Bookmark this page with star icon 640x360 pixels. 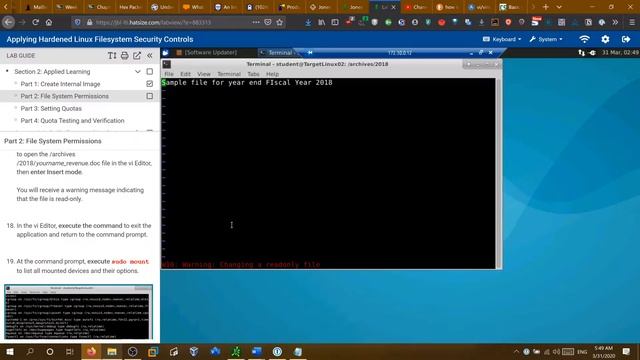(x=280, y=22)
